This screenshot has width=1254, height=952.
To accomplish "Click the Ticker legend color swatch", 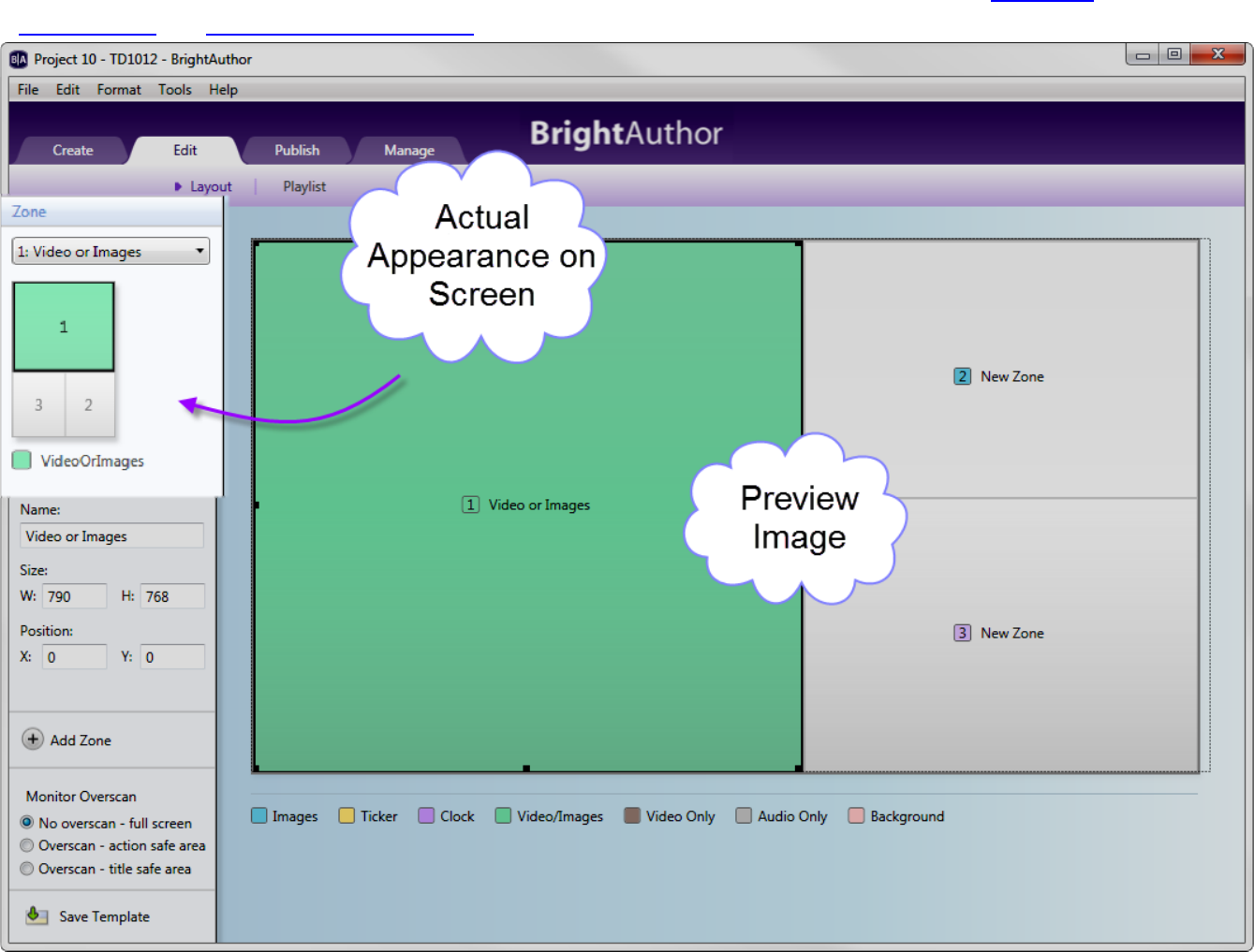I will [x=347, y=815].
